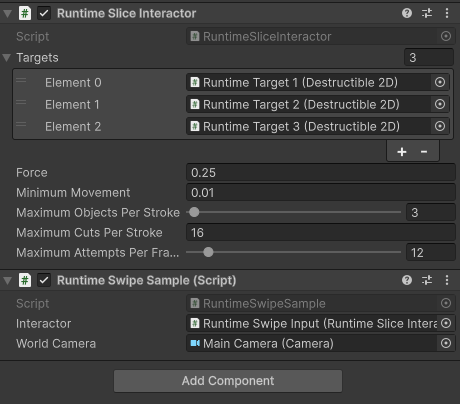460x404 pixels.
Task: Click the Element 0 label
Action: [x=73, y=82]
